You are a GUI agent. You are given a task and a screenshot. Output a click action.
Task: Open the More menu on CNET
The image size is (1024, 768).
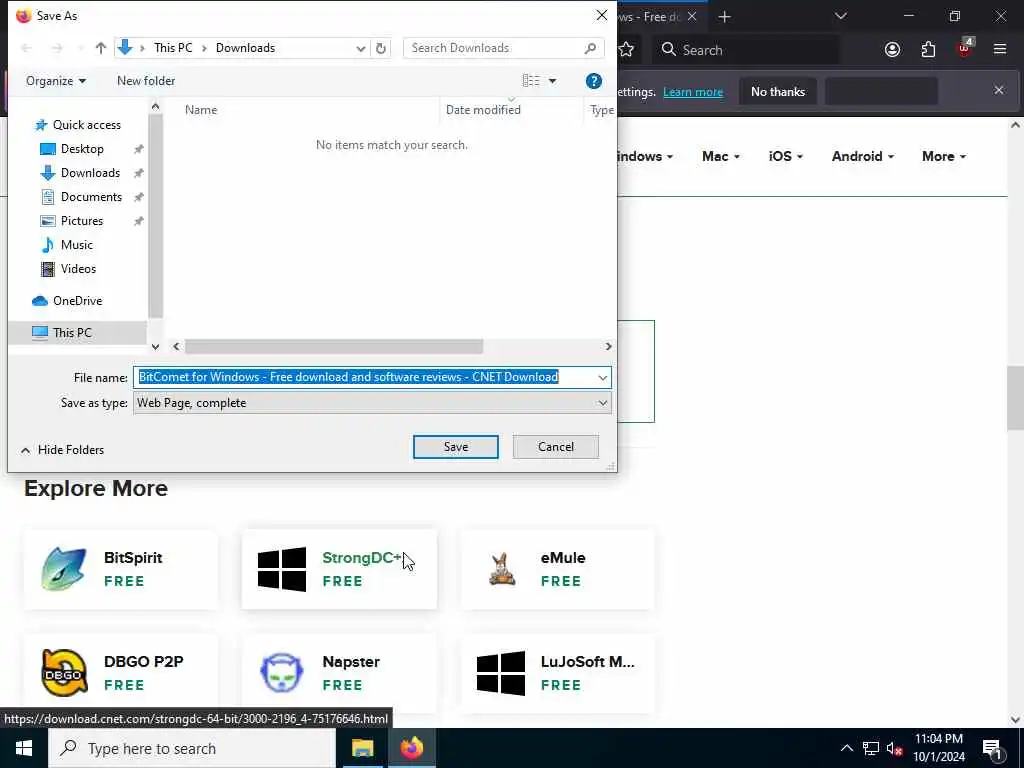click(x=944, y=156)
